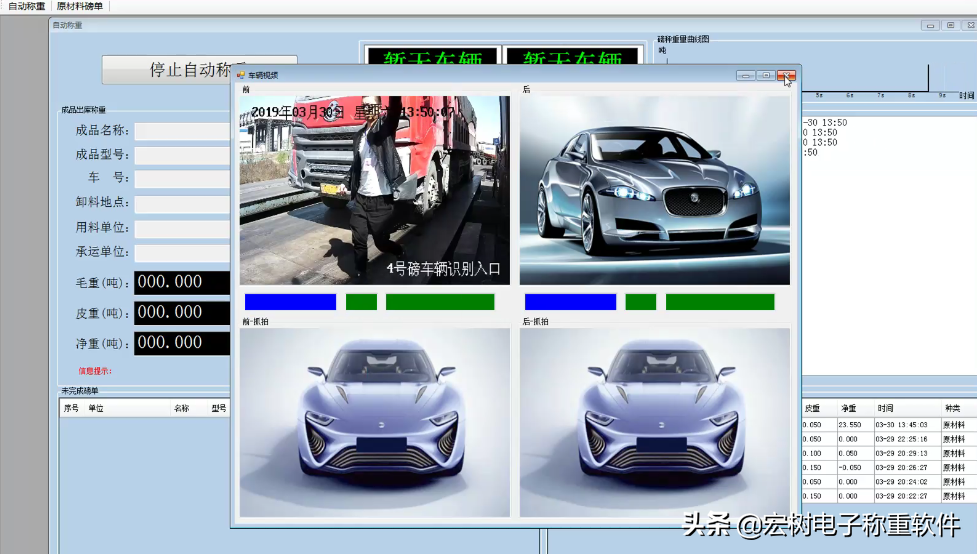977x554 pixels.
Task: Select the 前-抓拍 front snapshot image
Action: 375,422
